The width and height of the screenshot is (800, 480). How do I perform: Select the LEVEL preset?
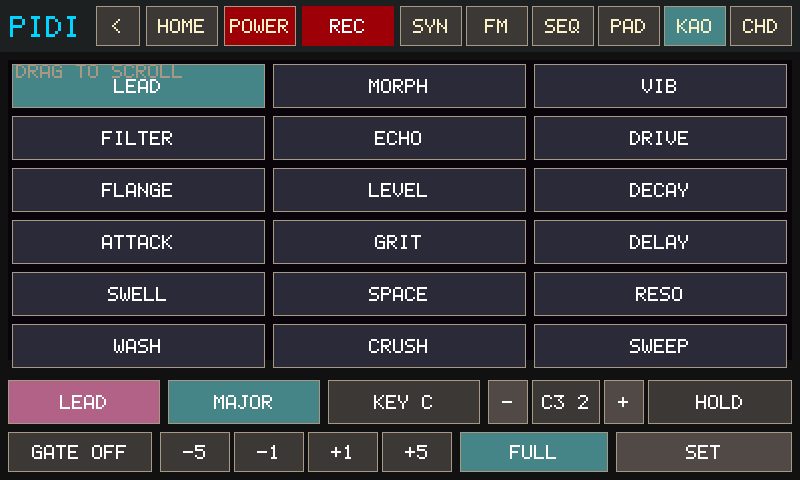(x=399, y=190)
